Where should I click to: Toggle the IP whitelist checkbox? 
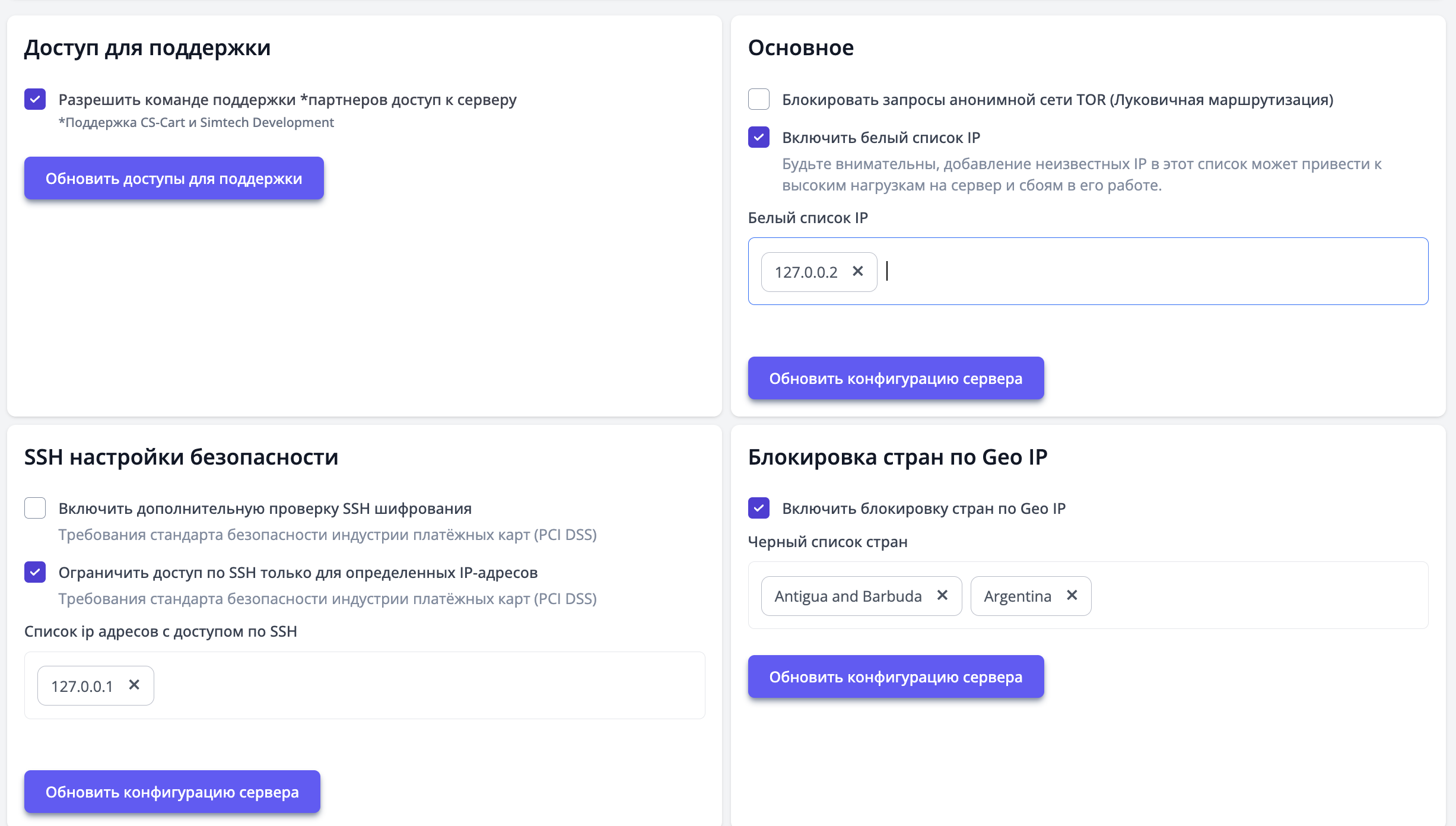pos(759,137)
